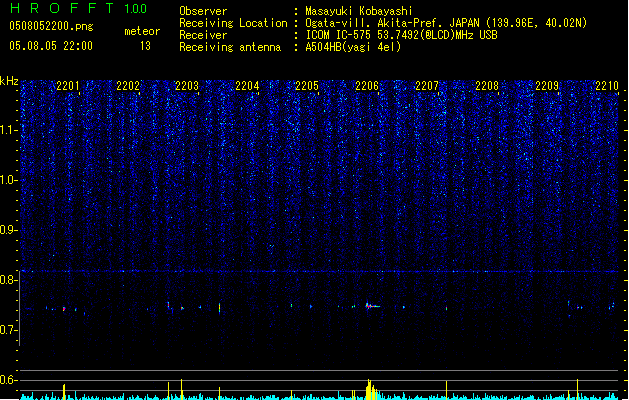Click the 2210 time marker
This screenshot has height=400, width=629.
[x=607, y=86]
